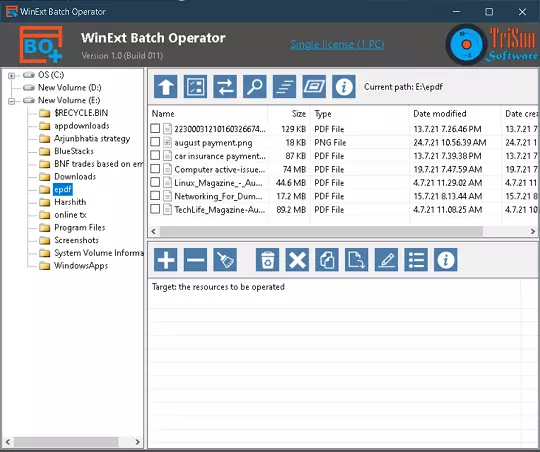Check the box for TechLife_Magazine PDF
This screenshot has width=540, height=452.
coord(155,209)
